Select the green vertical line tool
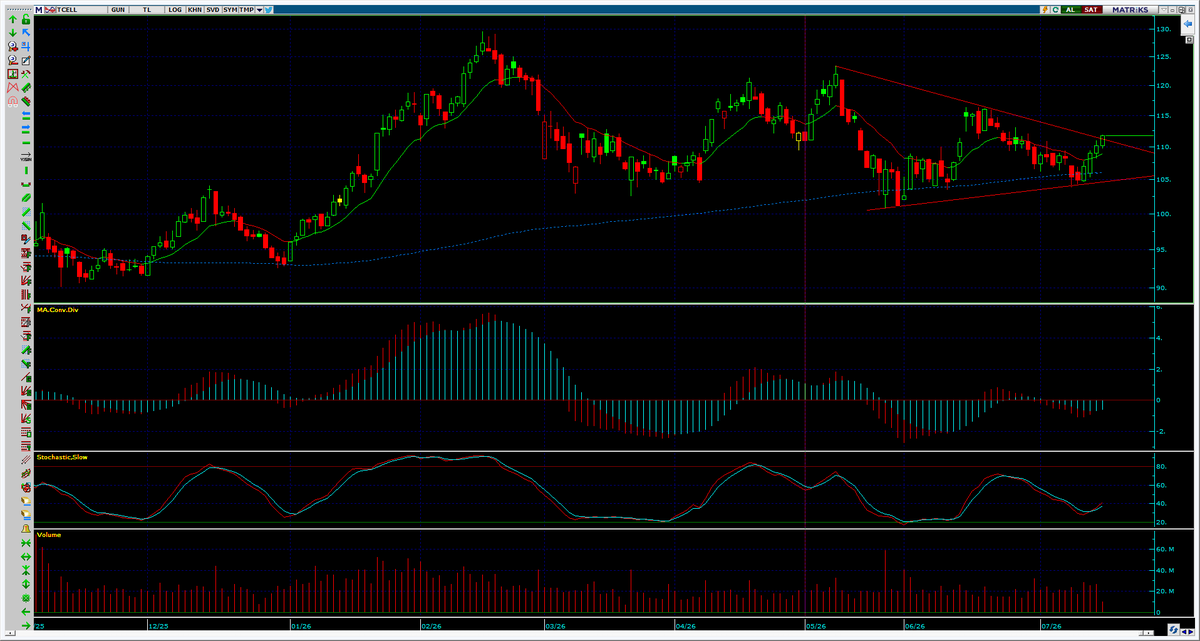1200x641 pixels. tap(26, 170)
